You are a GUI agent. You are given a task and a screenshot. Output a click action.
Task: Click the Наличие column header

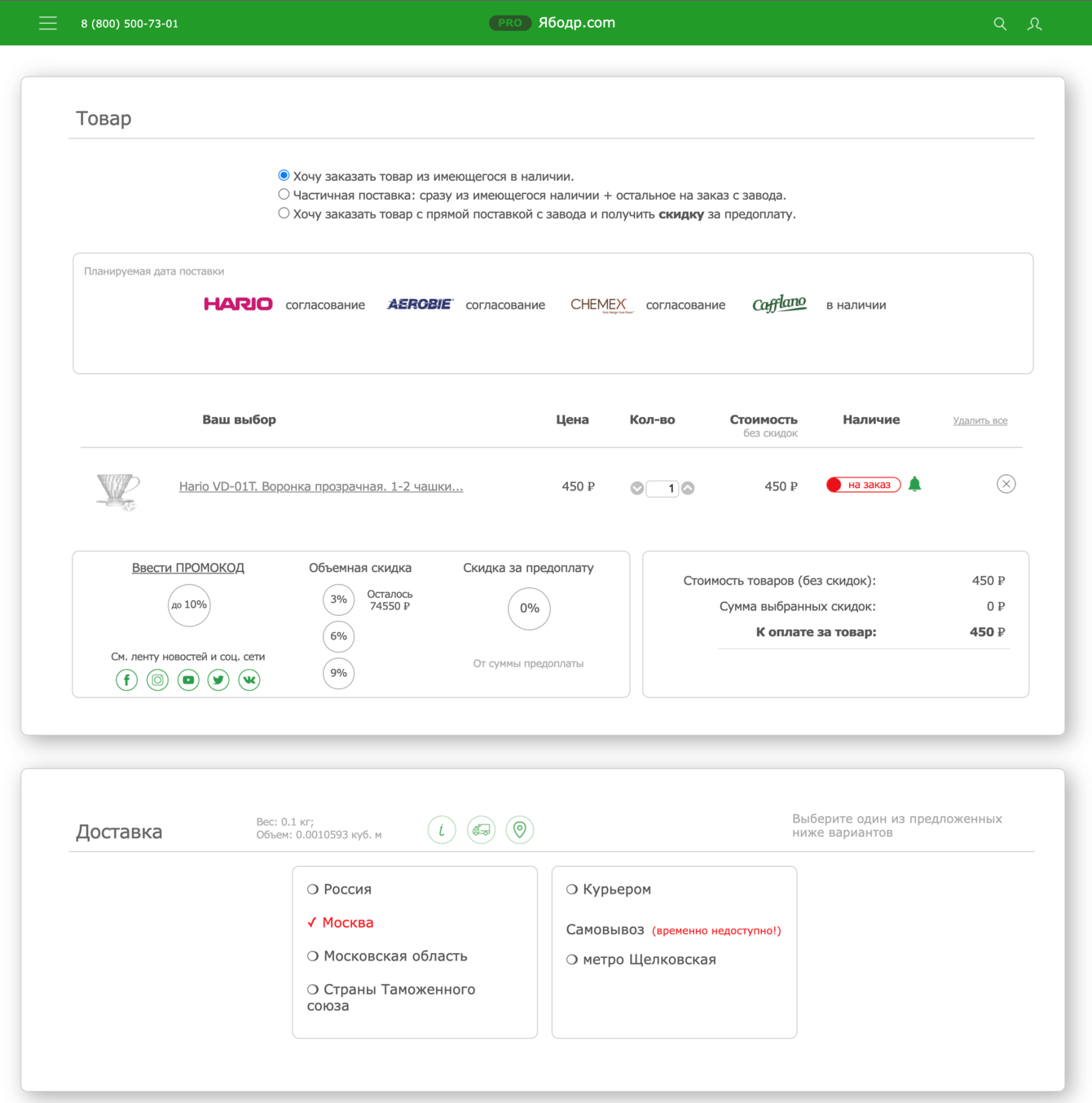871,420
